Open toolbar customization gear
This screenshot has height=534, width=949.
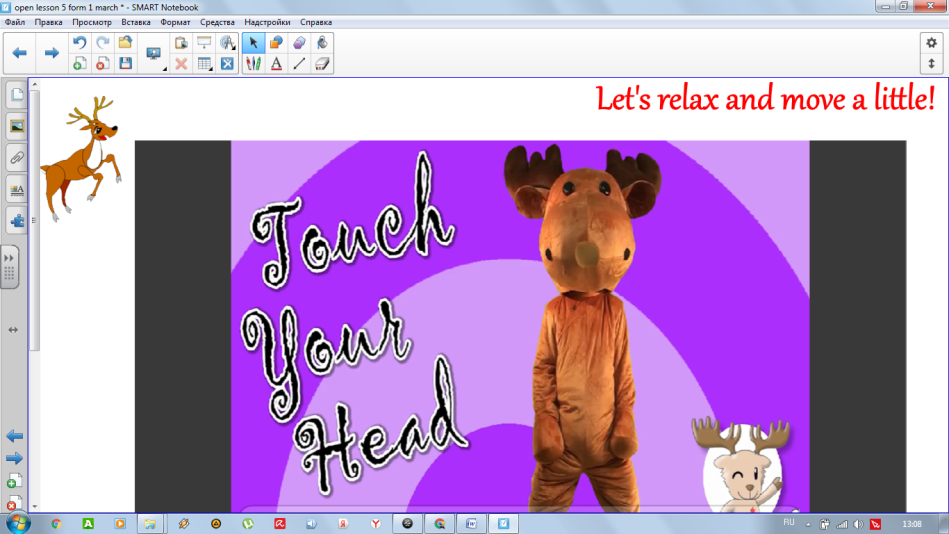(x=931, y=42)
